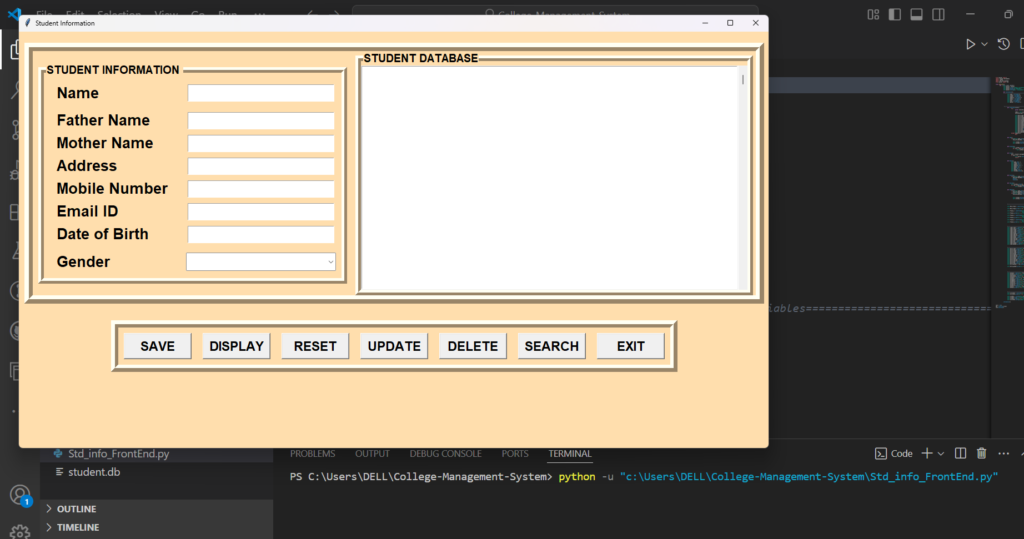Maximize the Student Information window

(x=730, y=23)
